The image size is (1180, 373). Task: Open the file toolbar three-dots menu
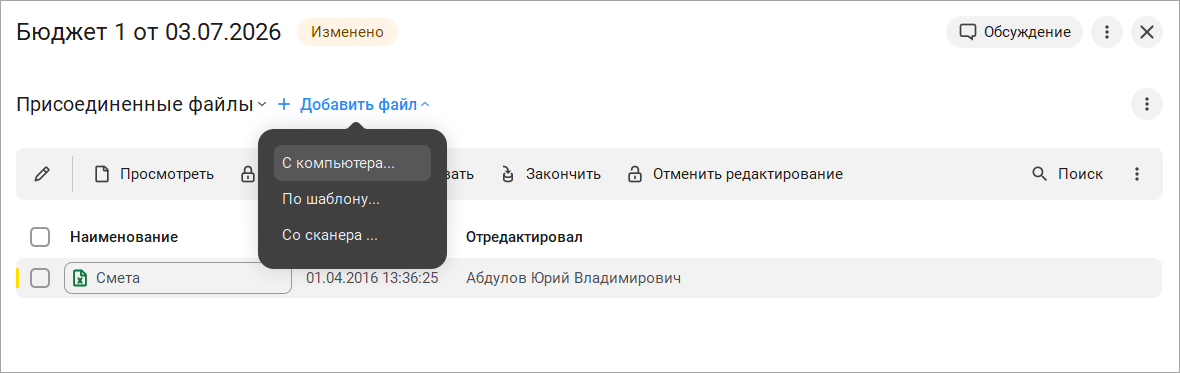[1137, 174]
